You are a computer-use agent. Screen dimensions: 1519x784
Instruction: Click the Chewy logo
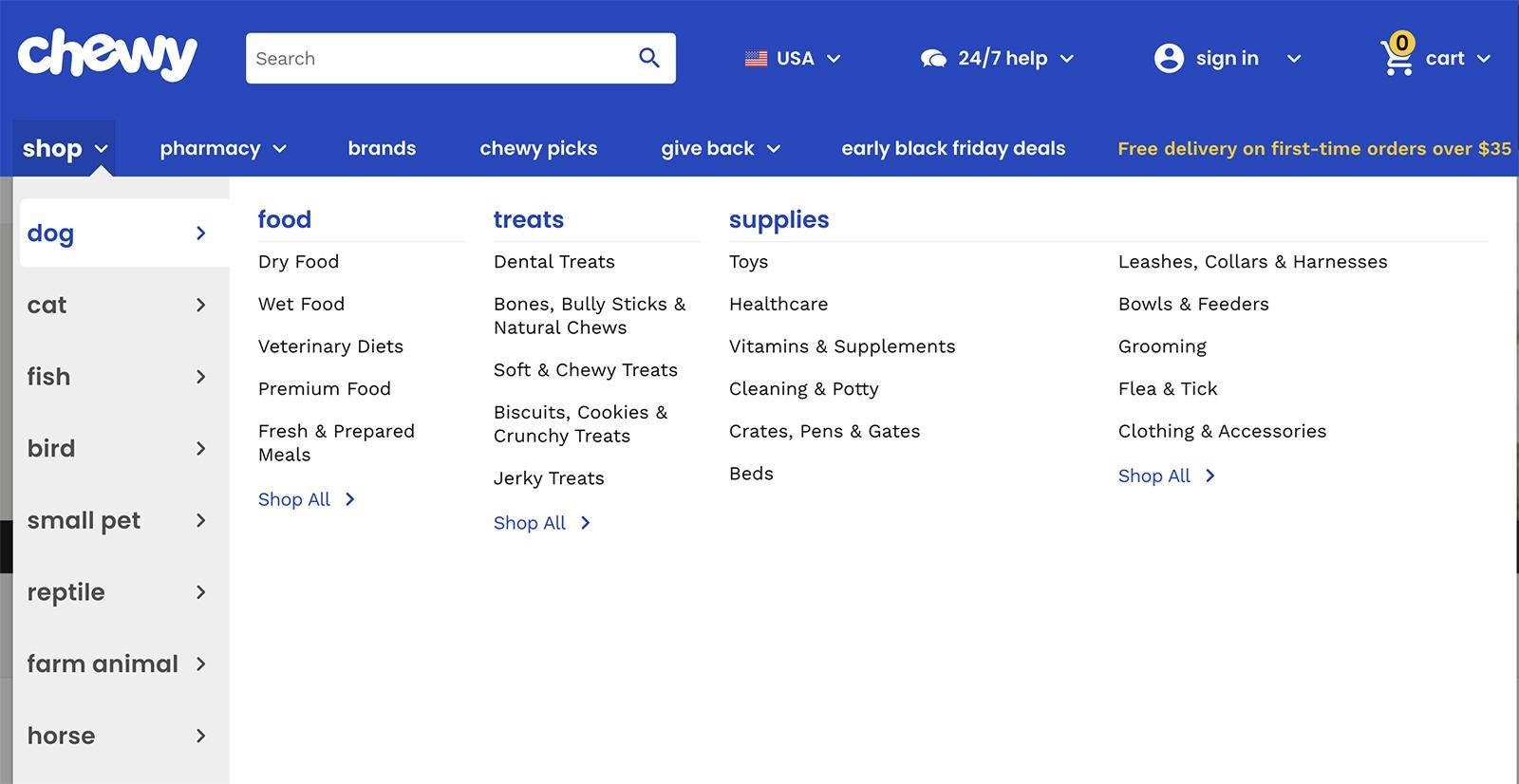click(107, 55)
